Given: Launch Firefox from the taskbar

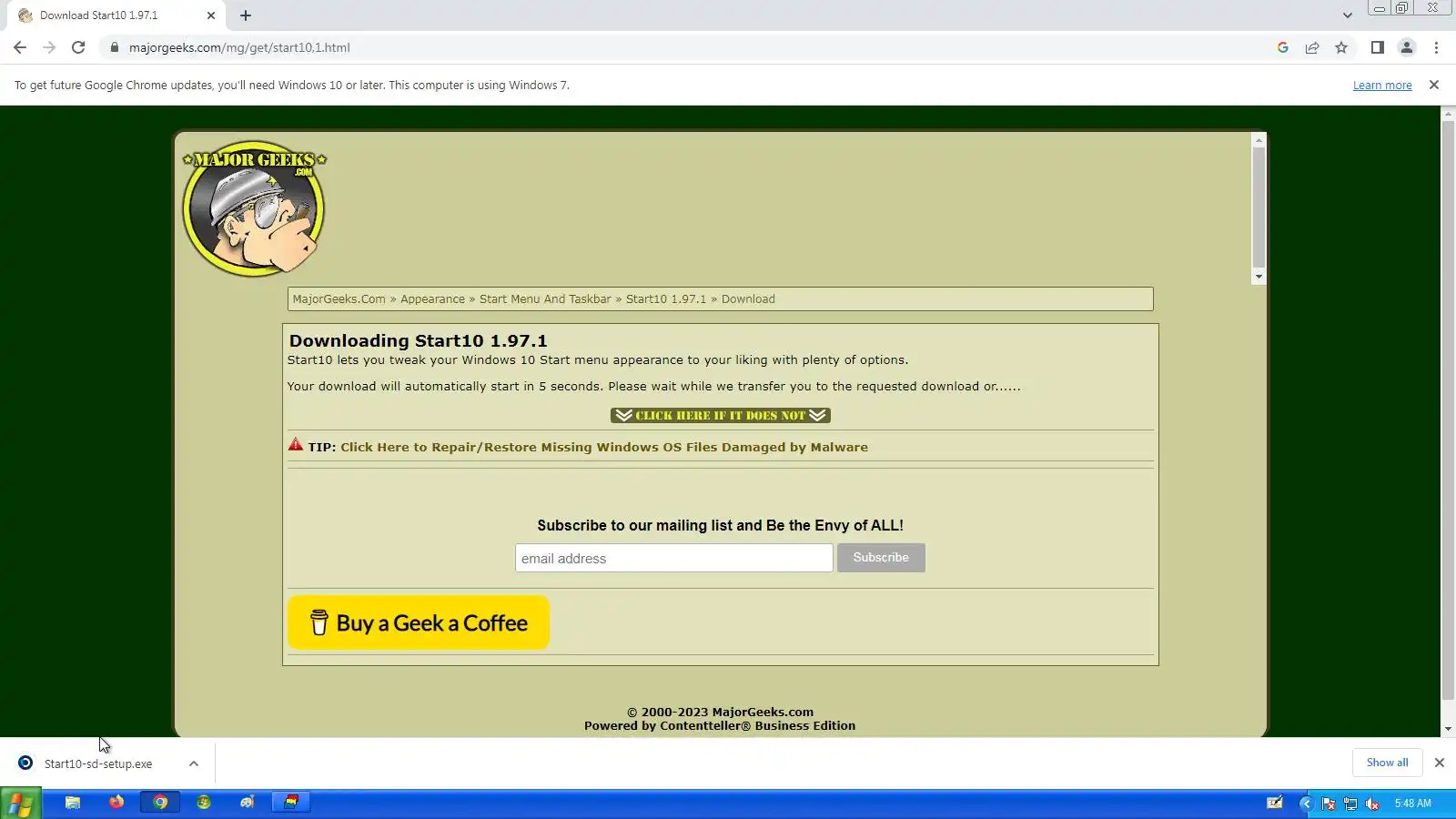Looking at the screenshot, I should (116, 803).
